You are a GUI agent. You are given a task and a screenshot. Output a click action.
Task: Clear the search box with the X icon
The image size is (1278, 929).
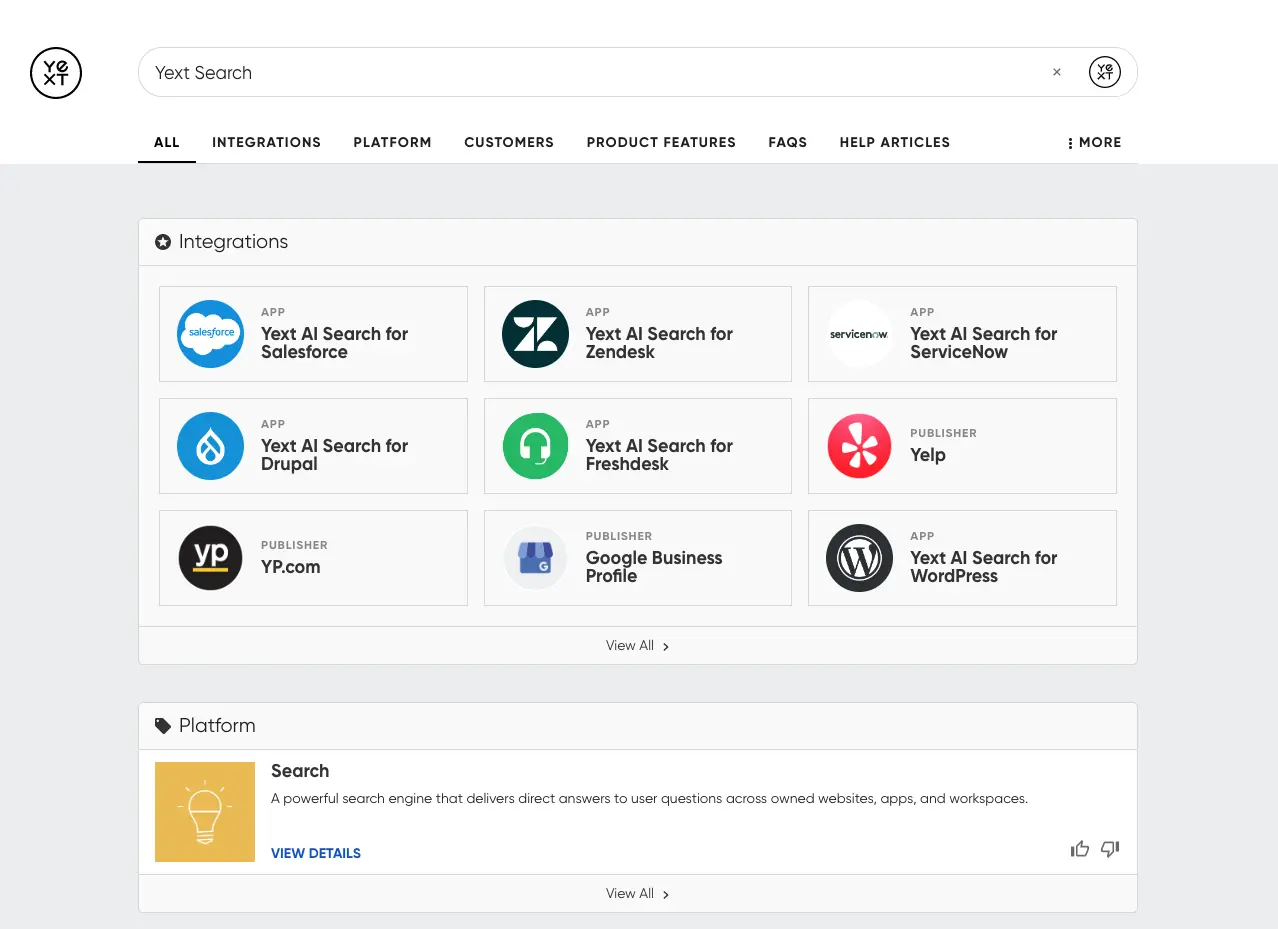1056,72
